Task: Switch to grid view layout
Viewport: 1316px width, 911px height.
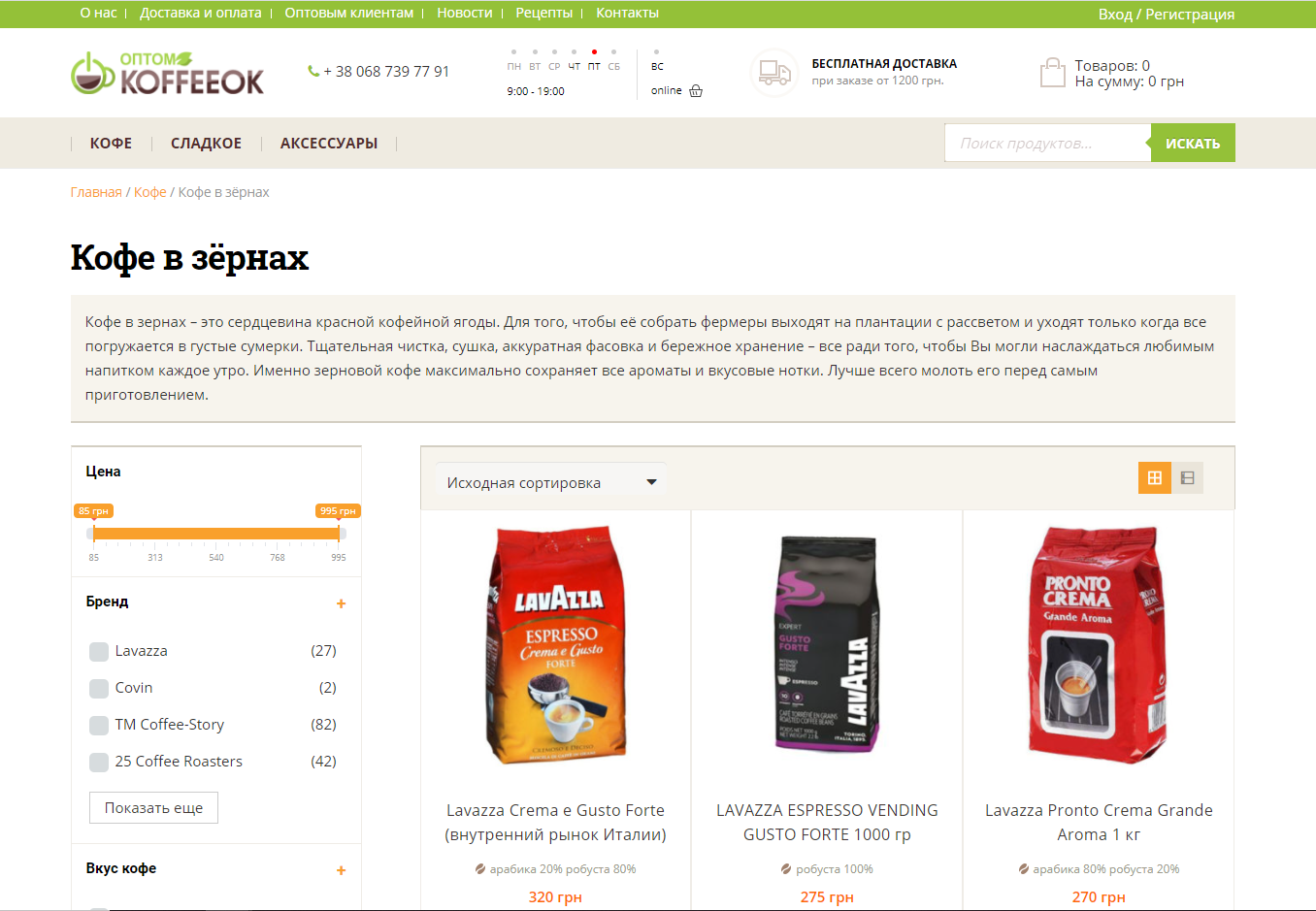Action: click(x=1155, y=477)
